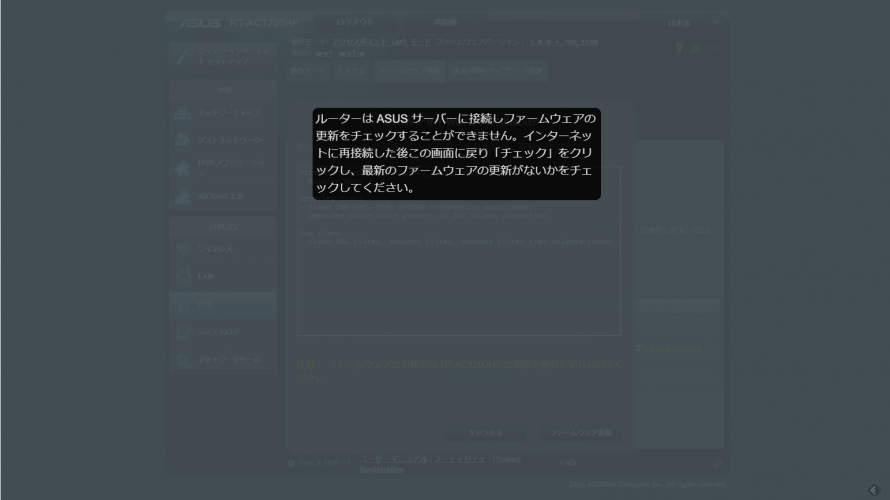This screenshot has height=500, width=890.
Task: Click the second SSID link
Action: [x=351, y=53]
